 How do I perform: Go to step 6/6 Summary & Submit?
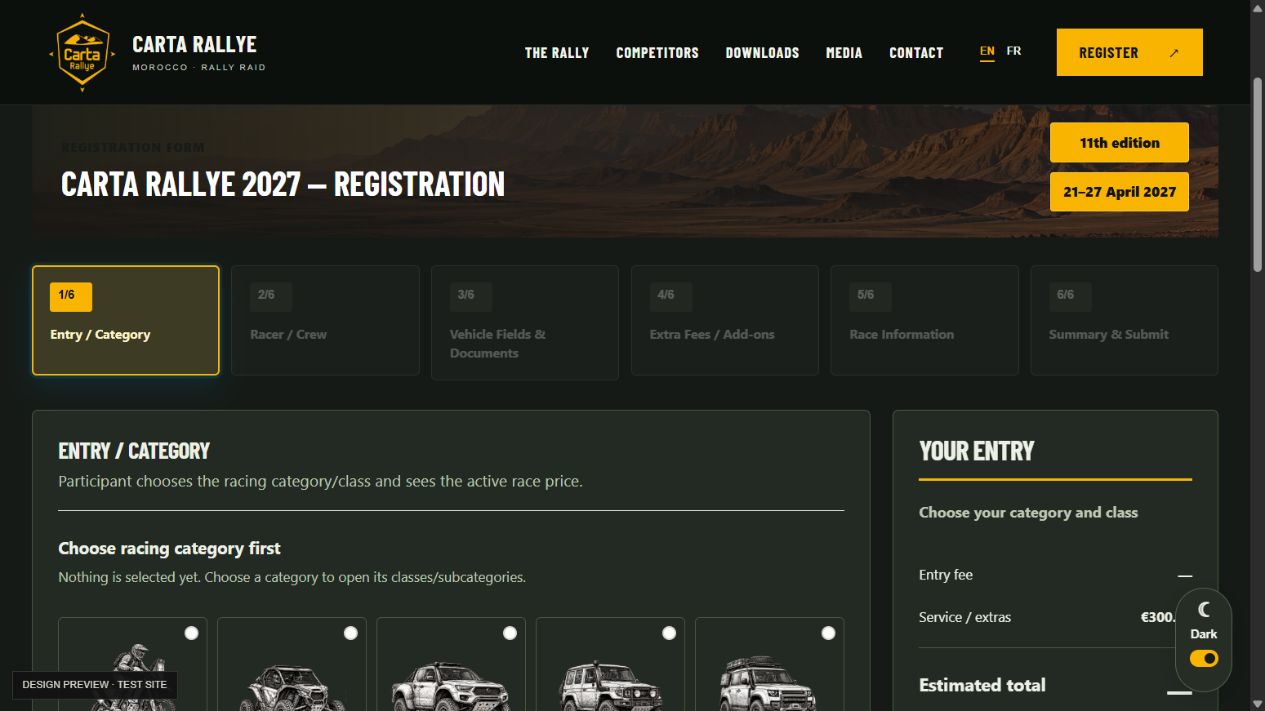tap(1124, 320)
